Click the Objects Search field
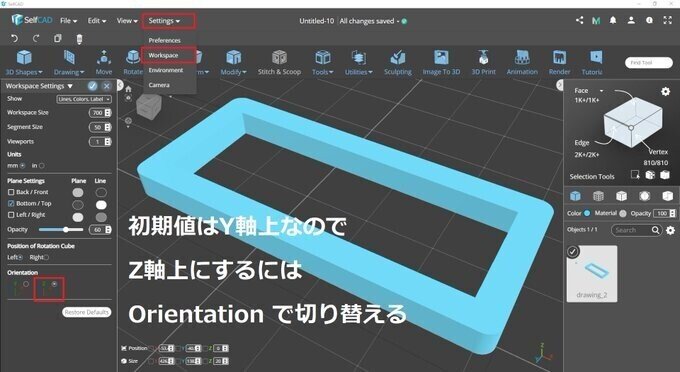The width and height of the screenshot is (680, 372). (636, 230)
